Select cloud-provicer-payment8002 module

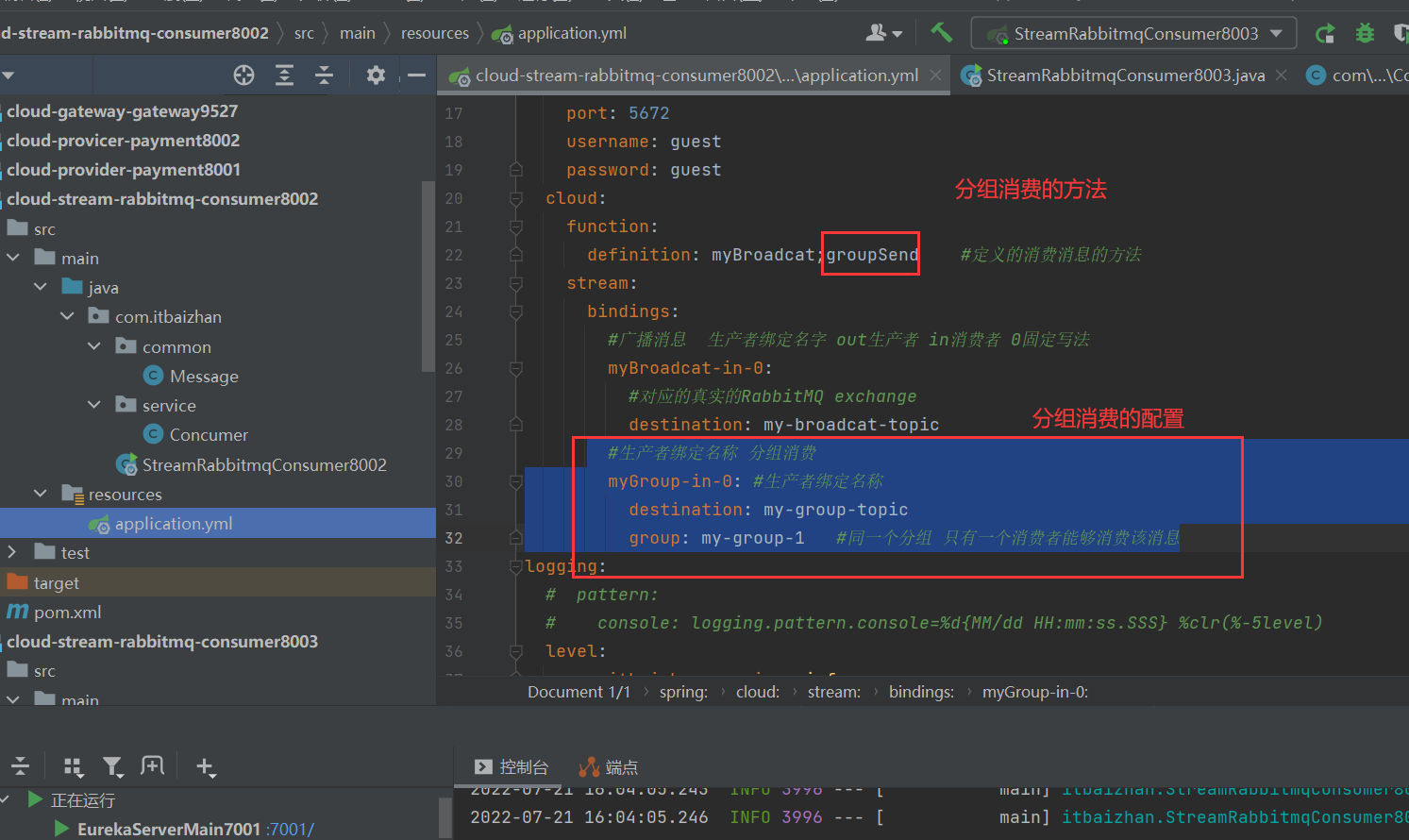click(124, 141)
